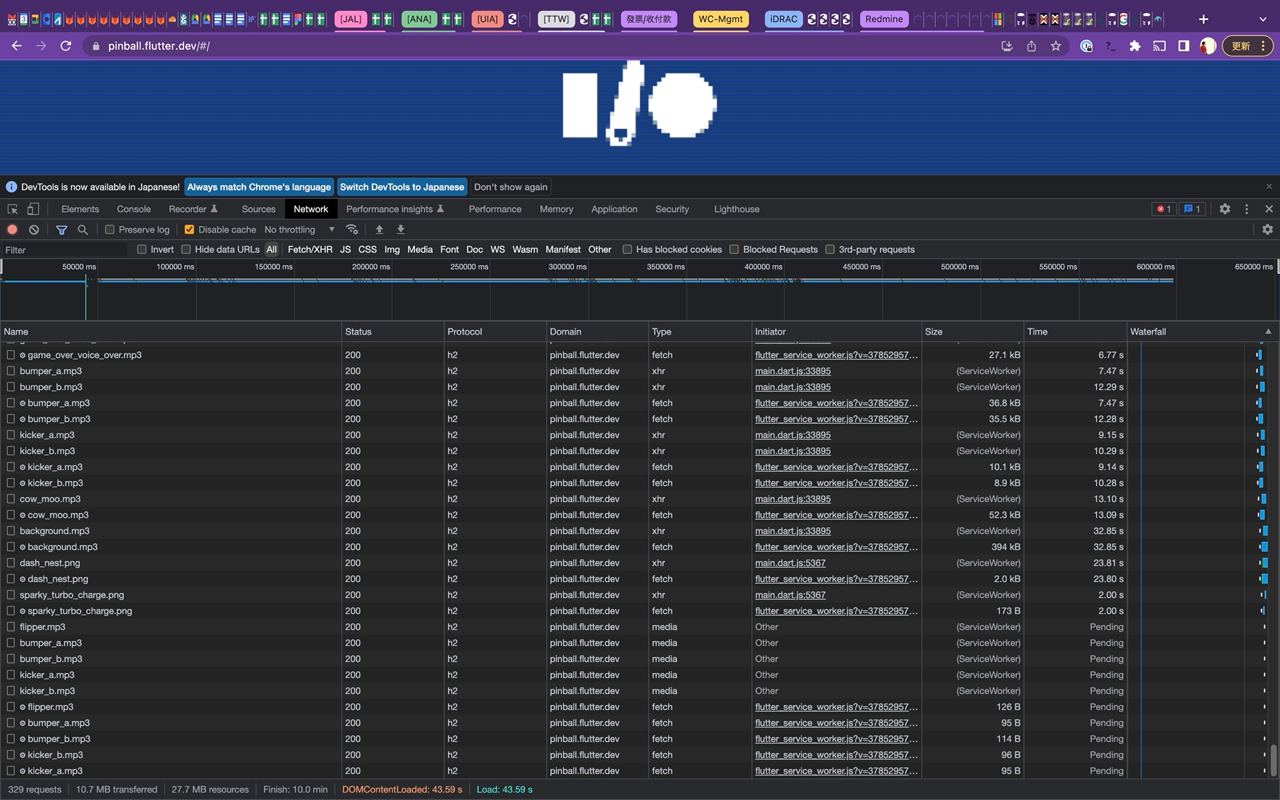Open the Lighthouse tab
The width and height of the screenshot is (1280, 800).
click(x=737, y=209)
